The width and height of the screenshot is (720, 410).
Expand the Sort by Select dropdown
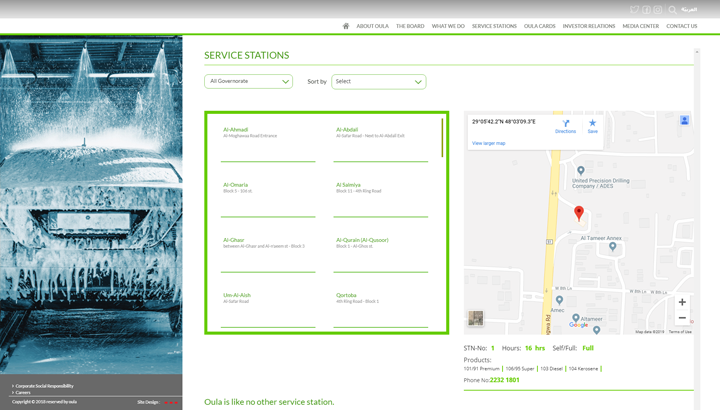[x=379, y=82]
